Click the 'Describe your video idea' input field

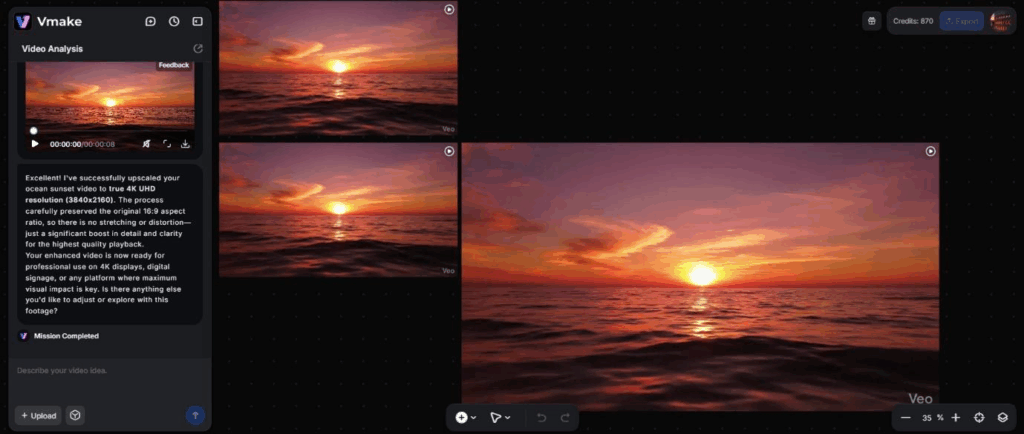click(105, 371)
